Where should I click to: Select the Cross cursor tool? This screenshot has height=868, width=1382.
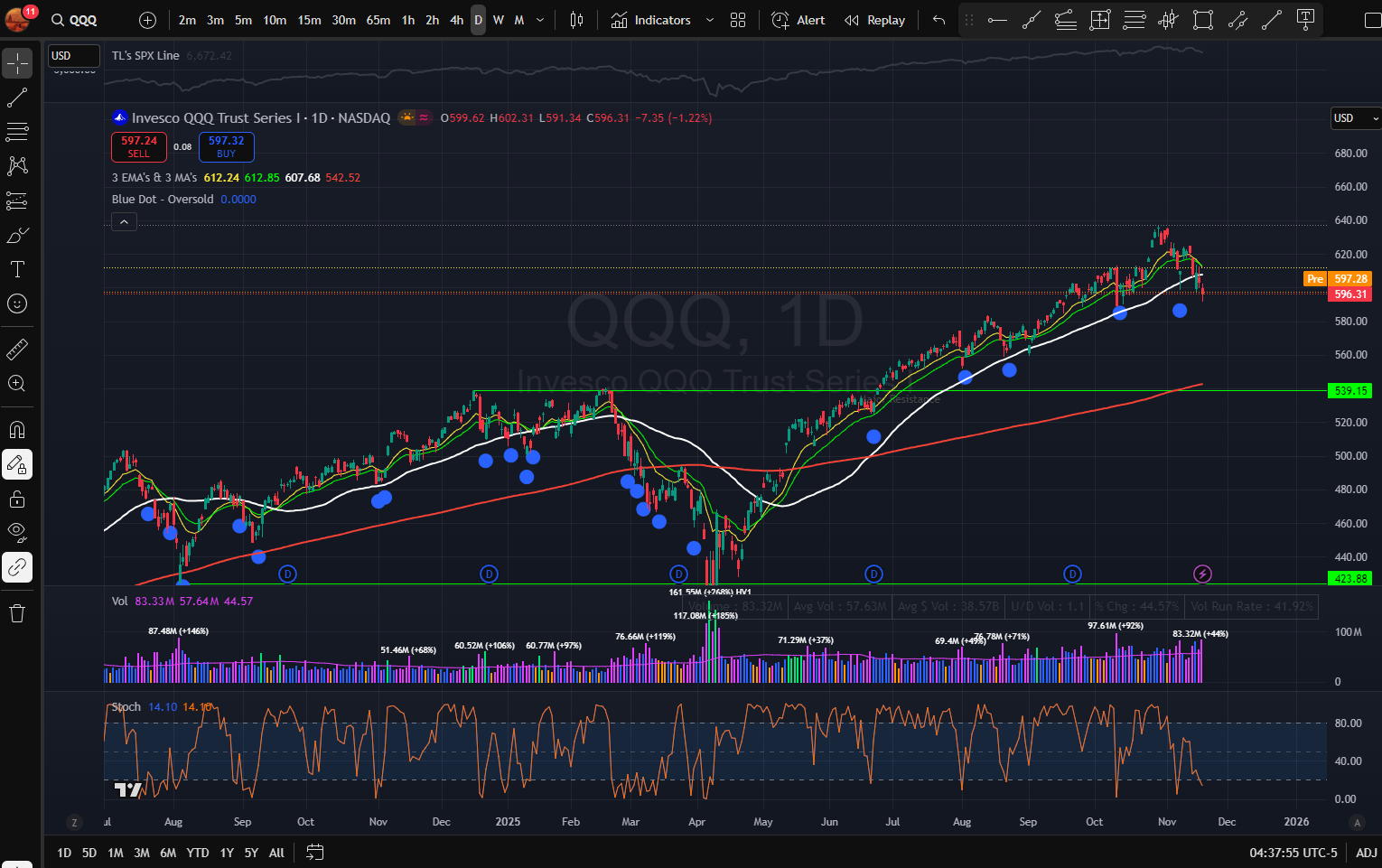(x=17, y=63)
